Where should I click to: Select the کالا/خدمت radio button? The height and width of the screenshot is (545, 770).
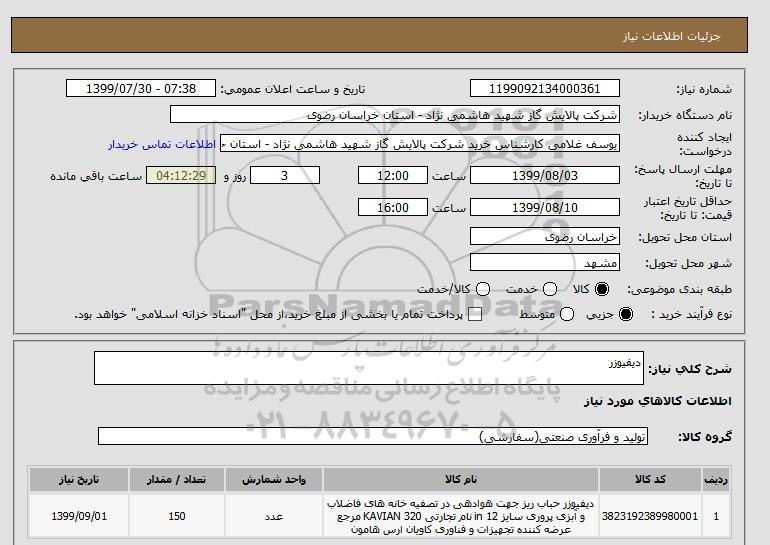pos(483,289)
